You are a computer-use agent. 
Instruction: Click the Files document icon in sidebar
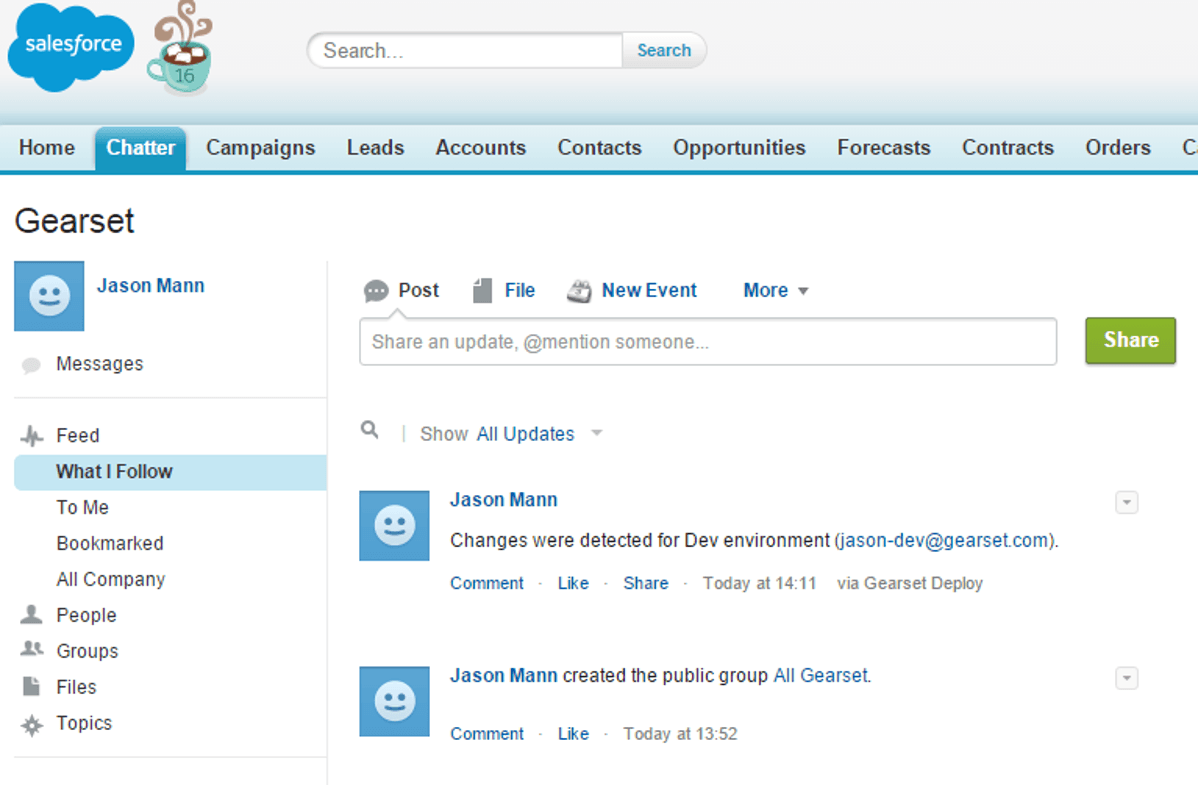tap(32, 686)
